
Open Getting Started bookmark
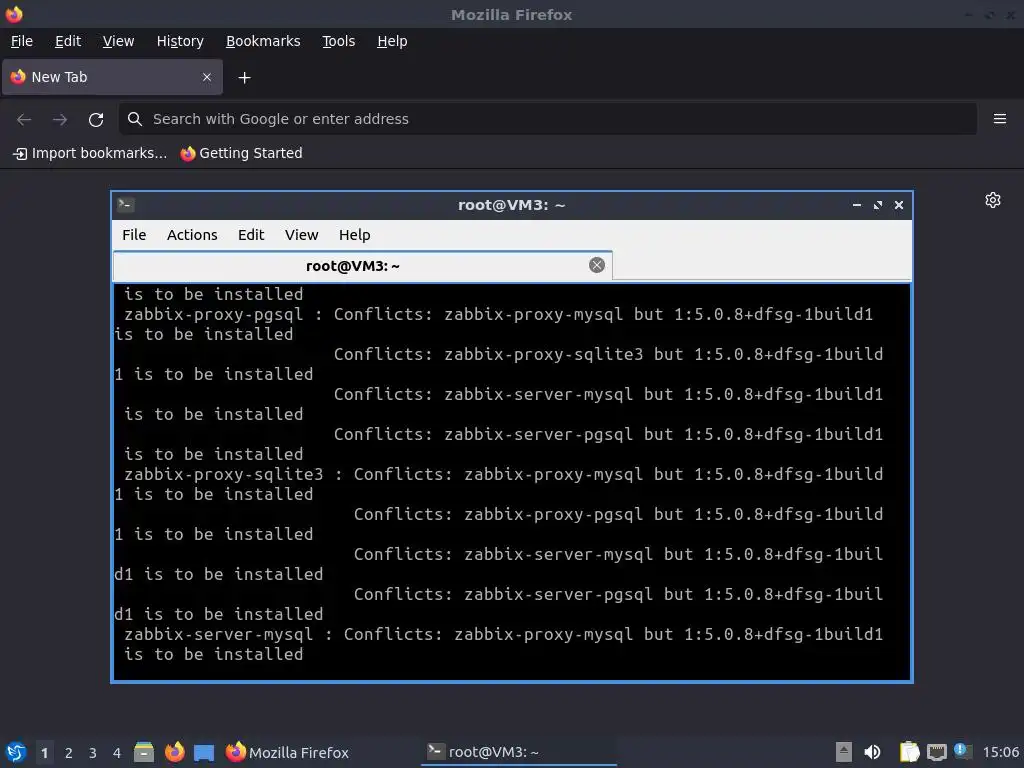pos(242,153)
